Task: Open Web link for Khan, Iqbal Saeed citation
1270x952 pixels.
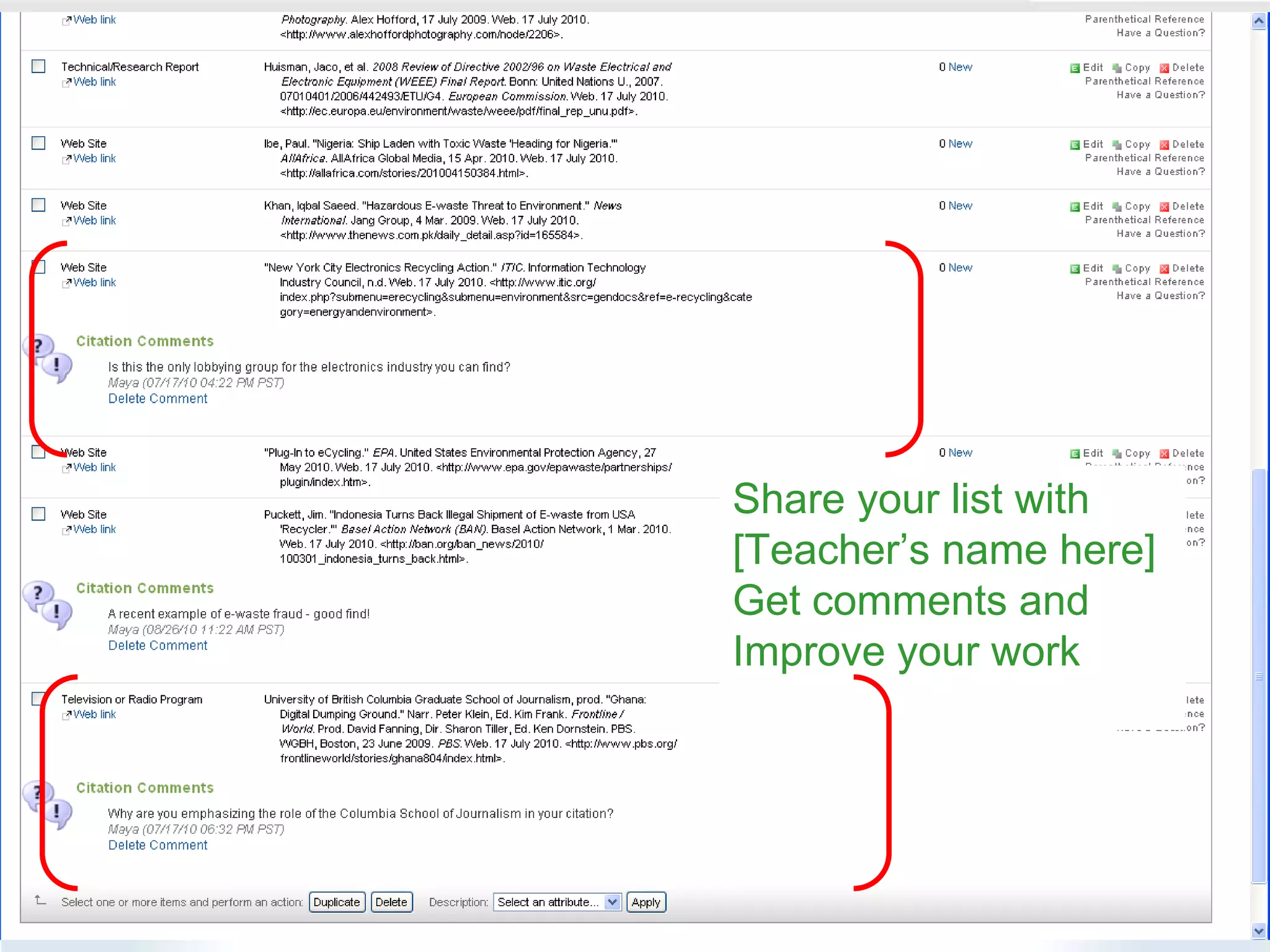Action: click(x=94, y=221)
